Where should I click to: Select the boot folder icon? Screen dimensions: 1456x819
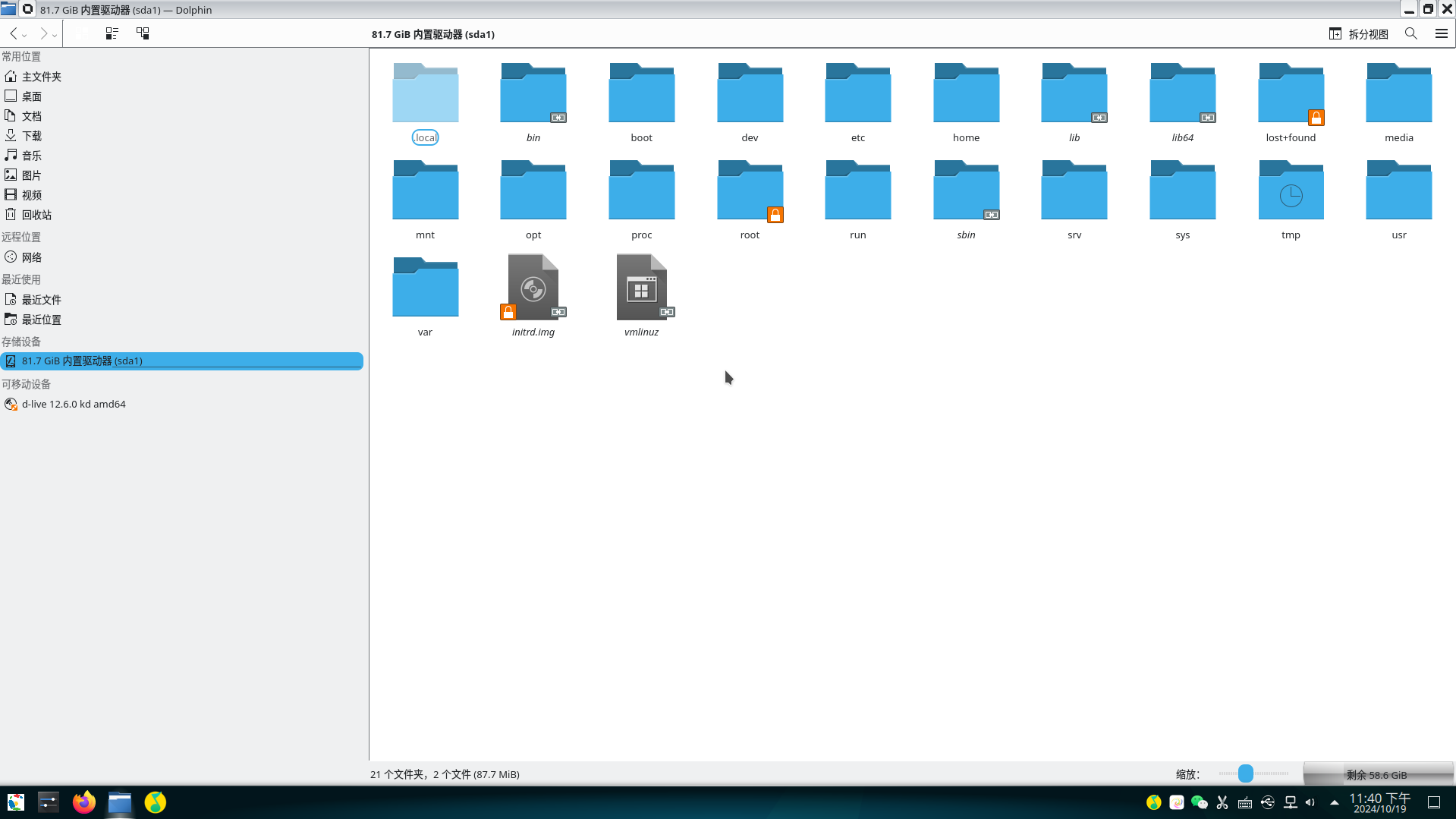(x=642, y=93)
